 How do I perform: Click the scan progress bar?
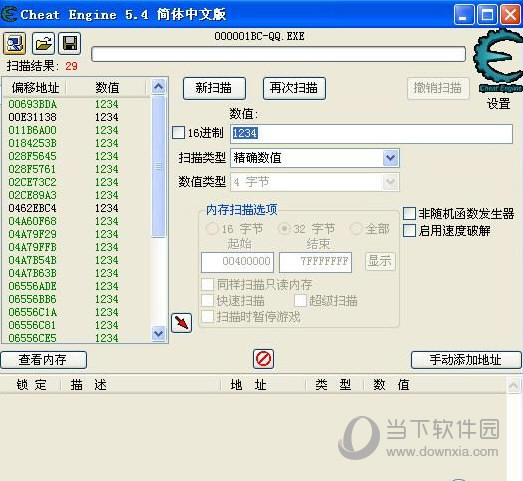(278, 54)
